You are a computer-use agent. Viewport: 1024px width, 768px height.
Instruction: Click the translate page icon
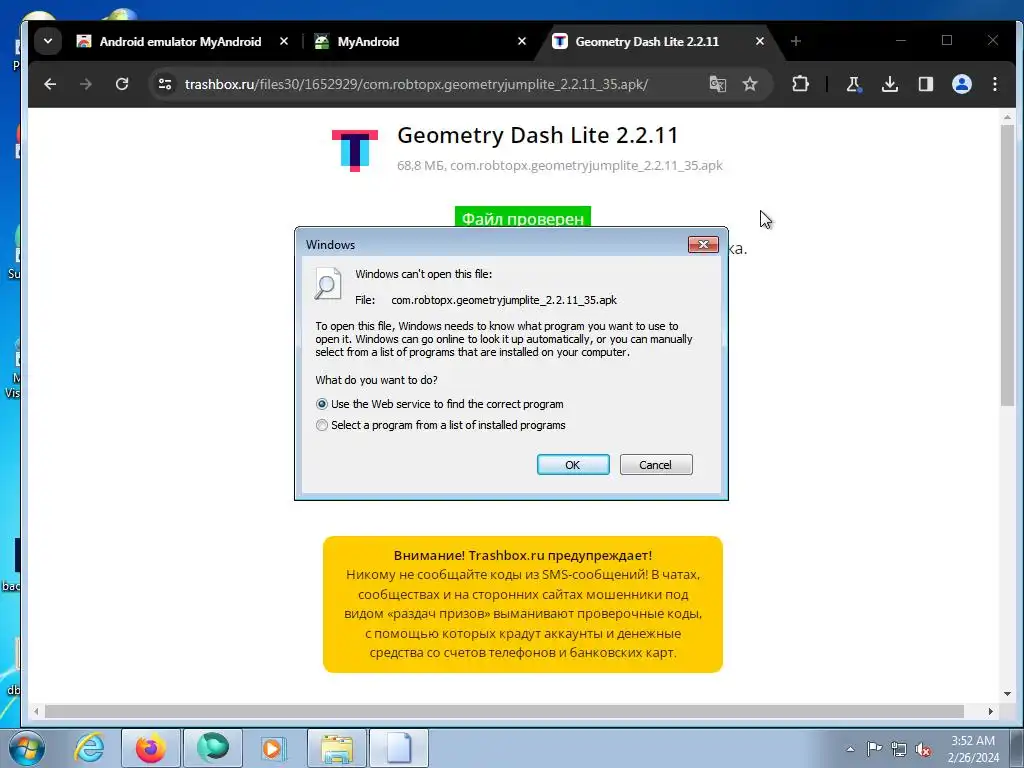[717, 84]
